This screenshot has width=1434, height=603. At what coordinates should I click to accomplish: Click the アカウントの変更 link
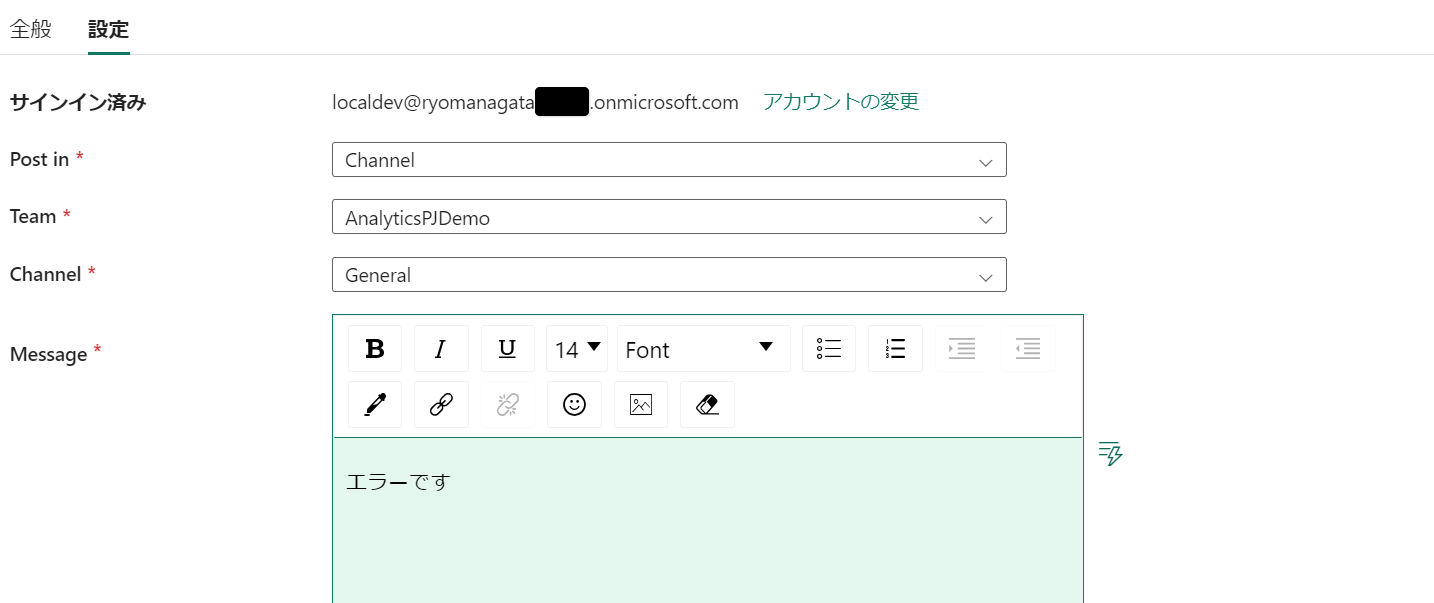841,102
